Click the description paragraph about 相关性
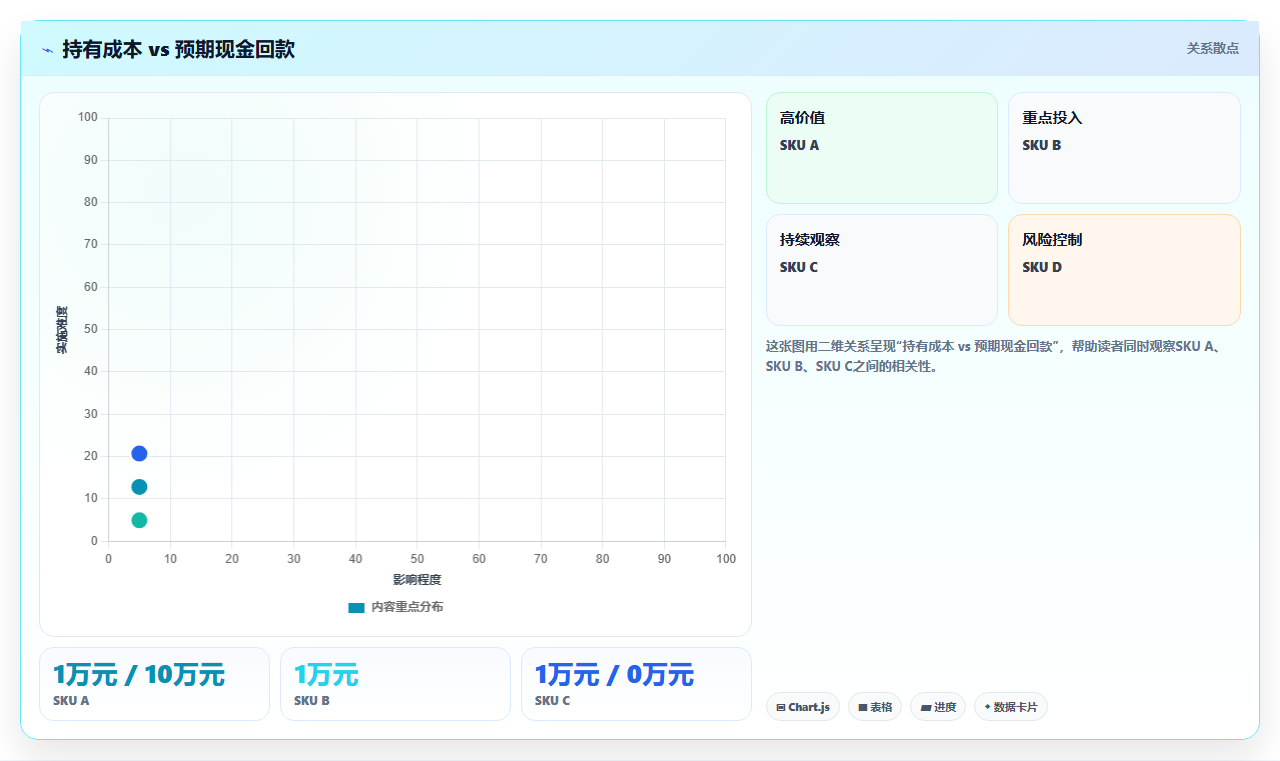Image resolution: width=1280 pixels, height=761 pixels. pyautogui.click(x=1001, y=356)
